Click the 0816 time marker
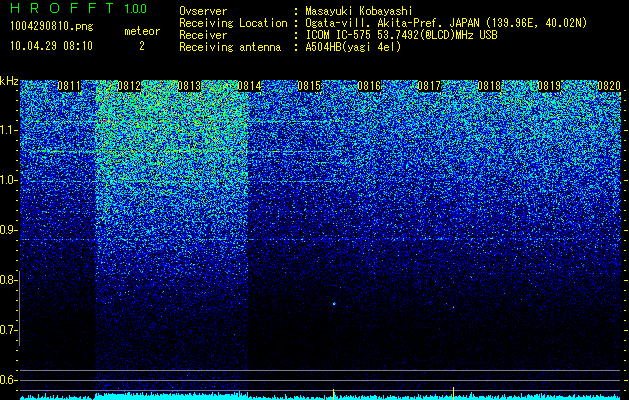The height and width of the screenshot is (400, 629). pyautogui.click(x=369, y=86)
